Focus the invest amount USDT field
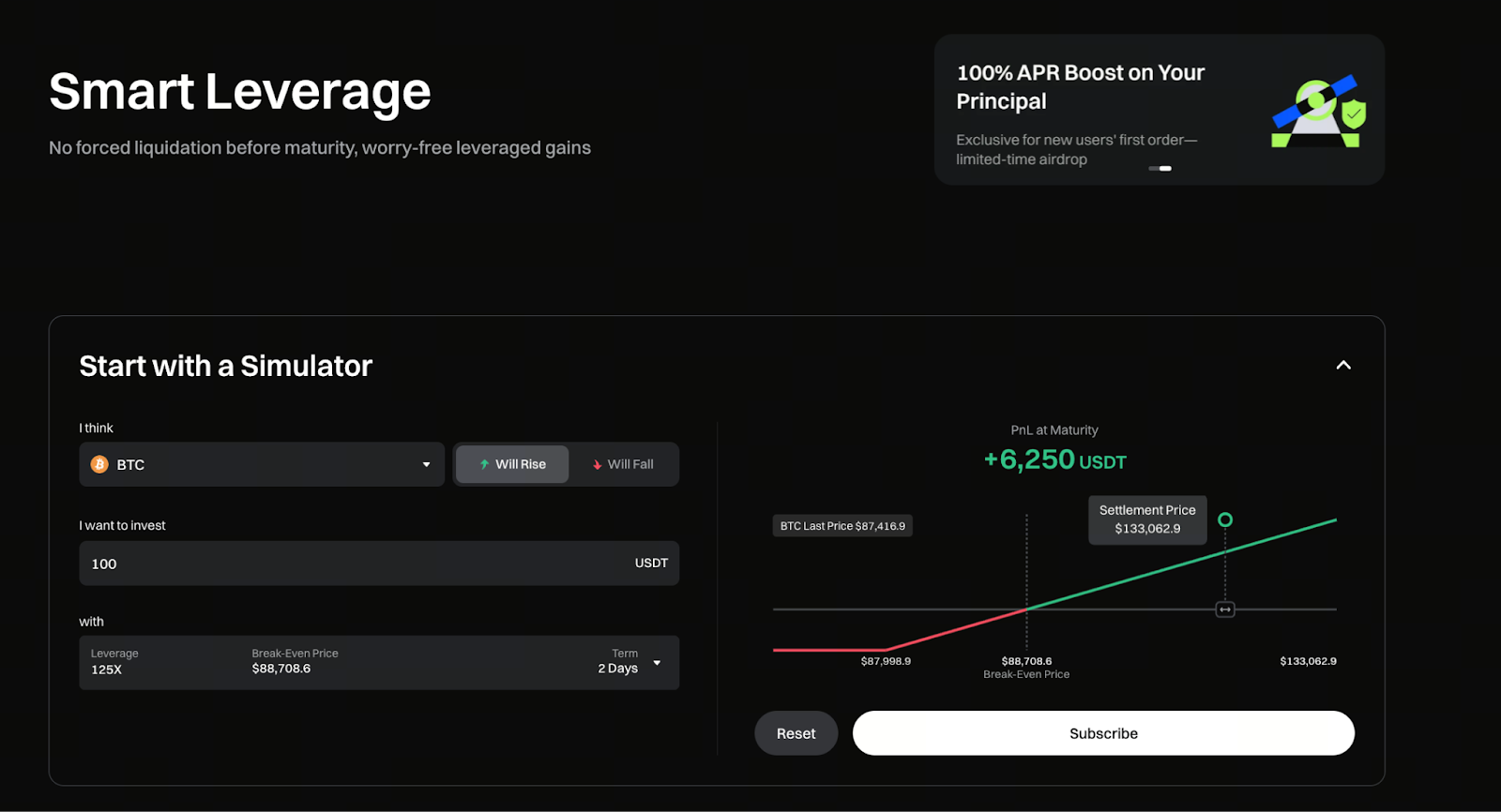The image size is (1501, 812). (356, 564)
